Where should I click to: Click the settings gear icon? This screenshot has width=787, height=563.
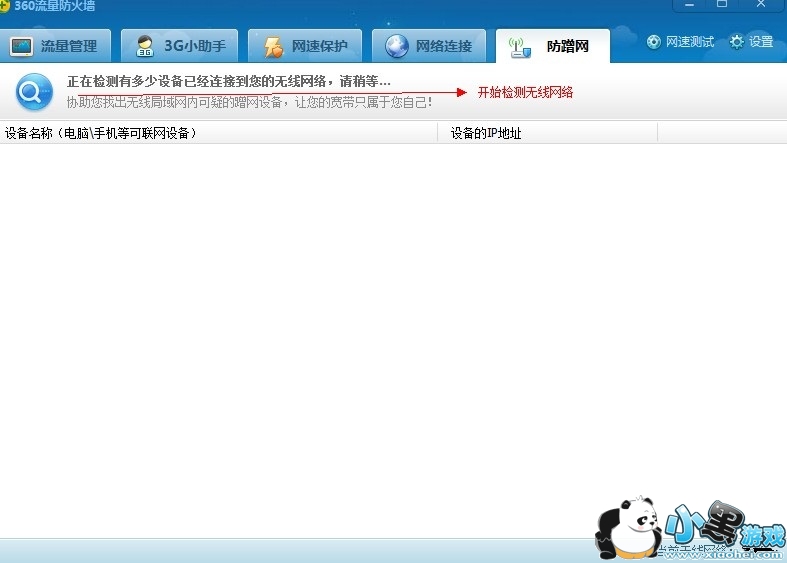736,42
